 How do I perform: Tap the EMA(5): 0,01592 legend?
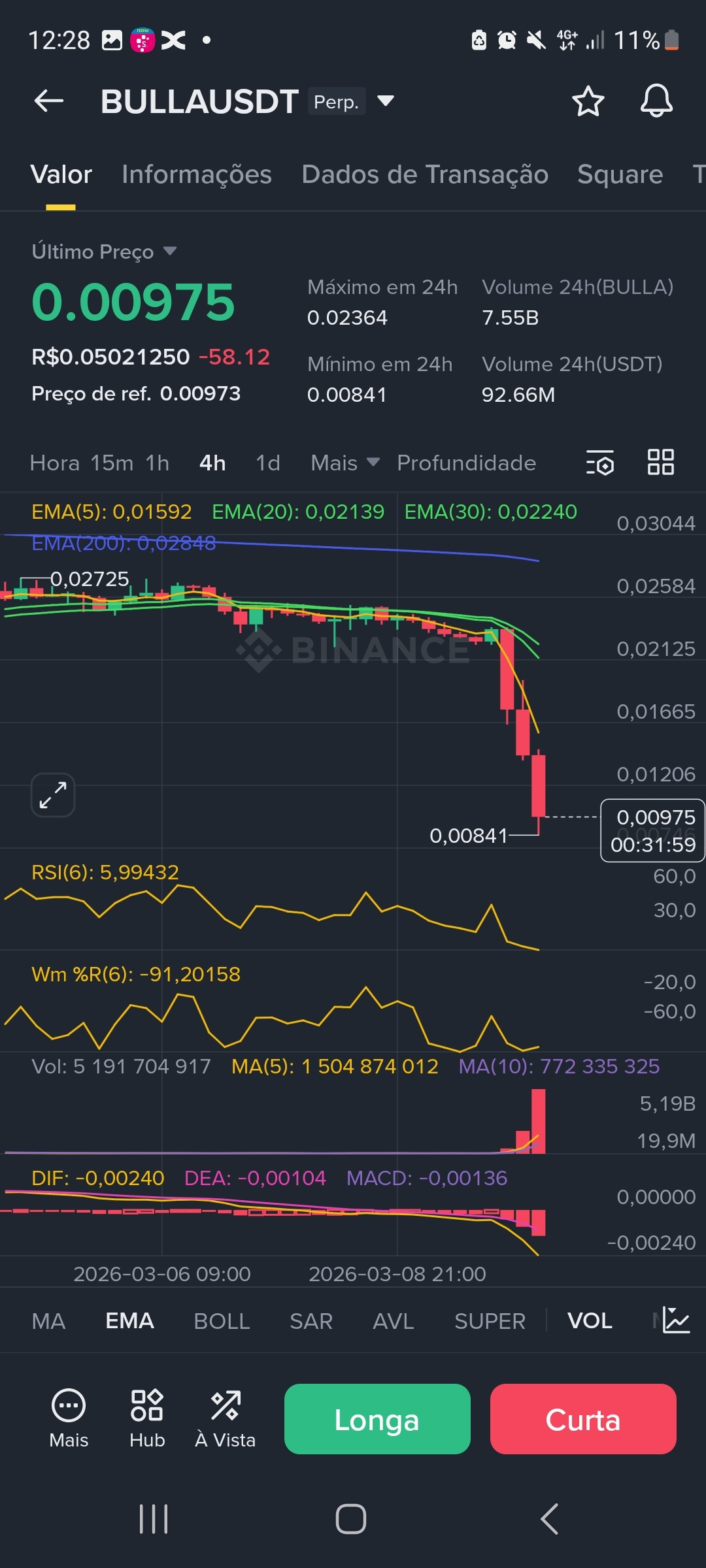(x=112, y=512)
